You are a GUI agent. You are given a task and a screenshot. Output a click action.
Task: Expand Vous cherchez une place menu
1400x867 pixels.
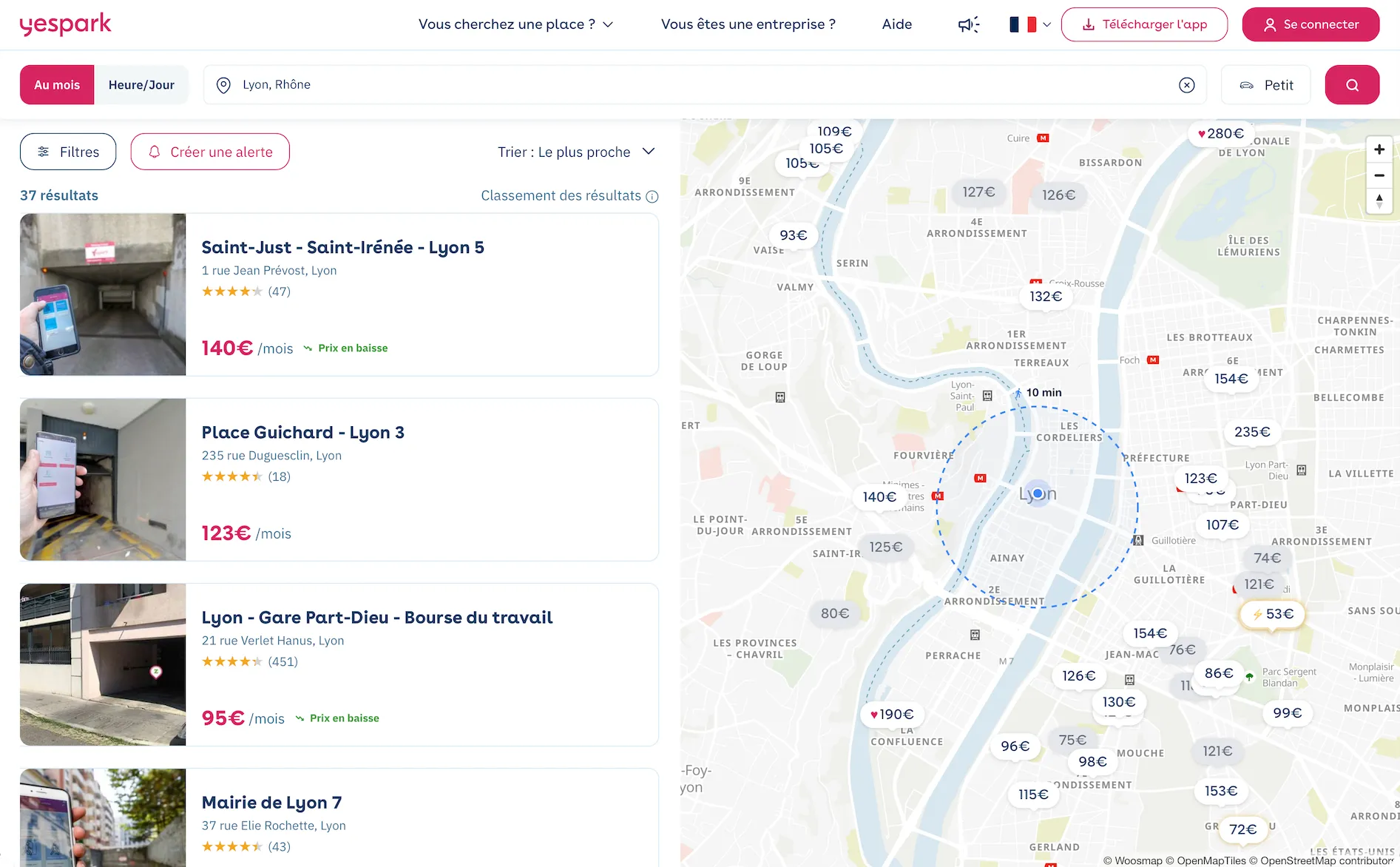[x=515, y=24]
